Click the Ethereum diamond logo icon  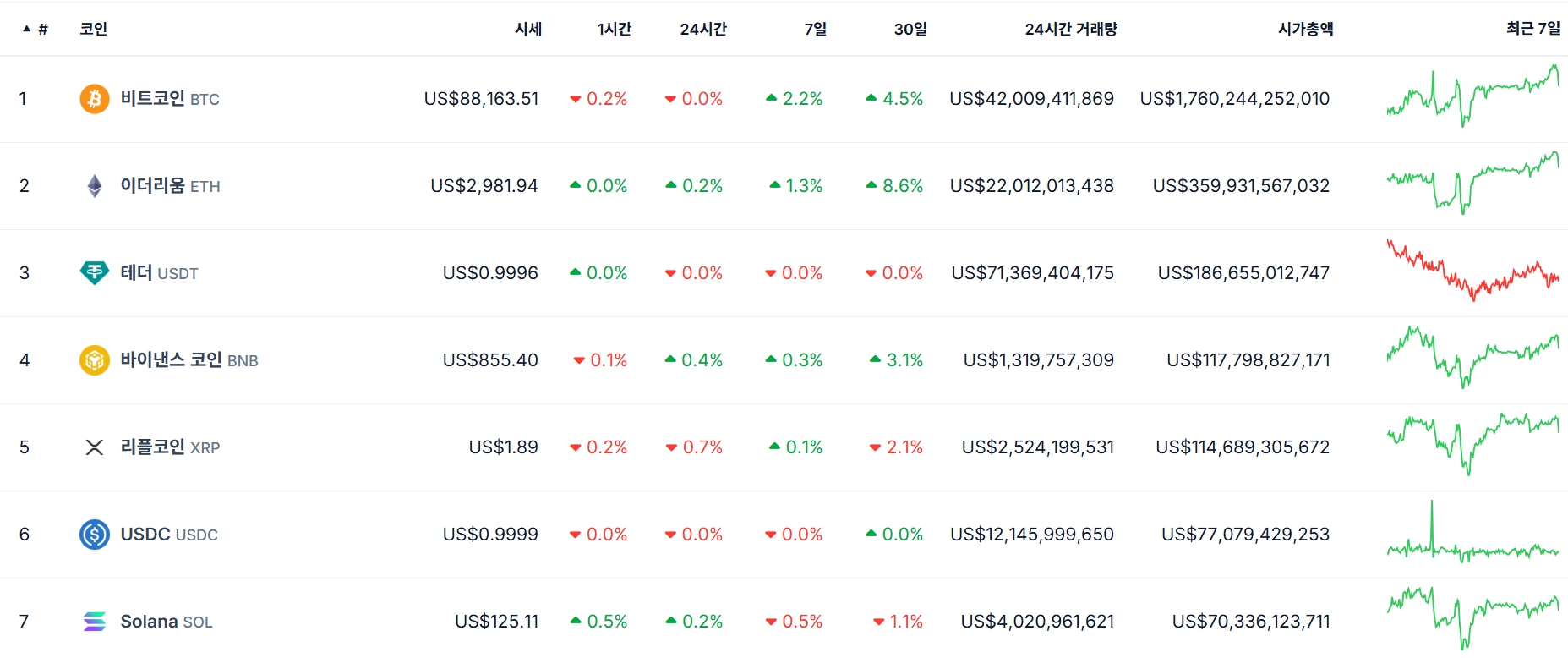95,186
